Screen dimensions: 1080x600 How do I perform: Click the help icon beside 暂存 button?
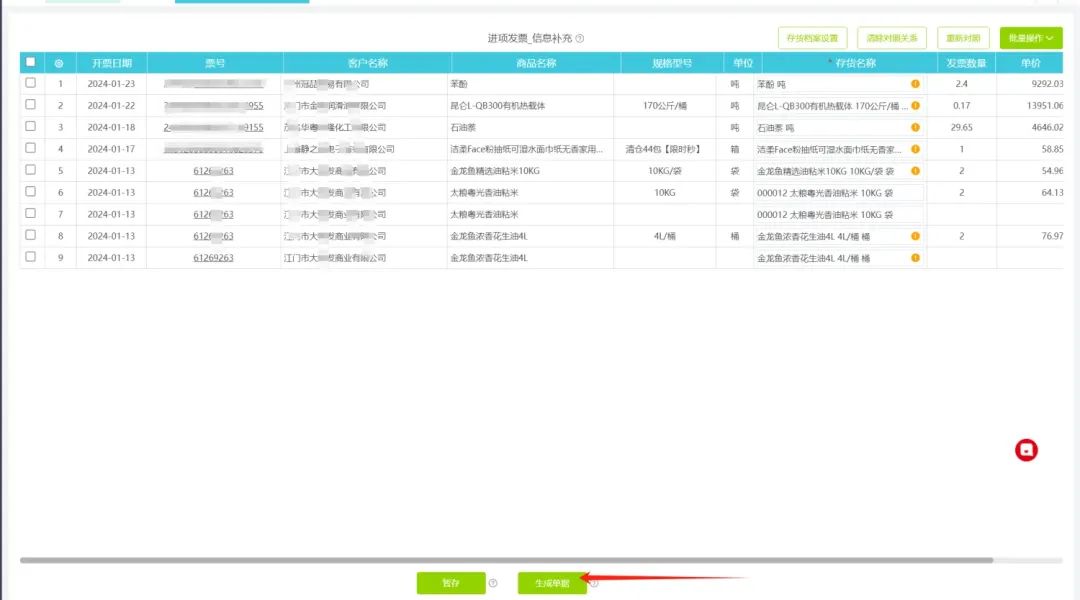click(493, 583)
